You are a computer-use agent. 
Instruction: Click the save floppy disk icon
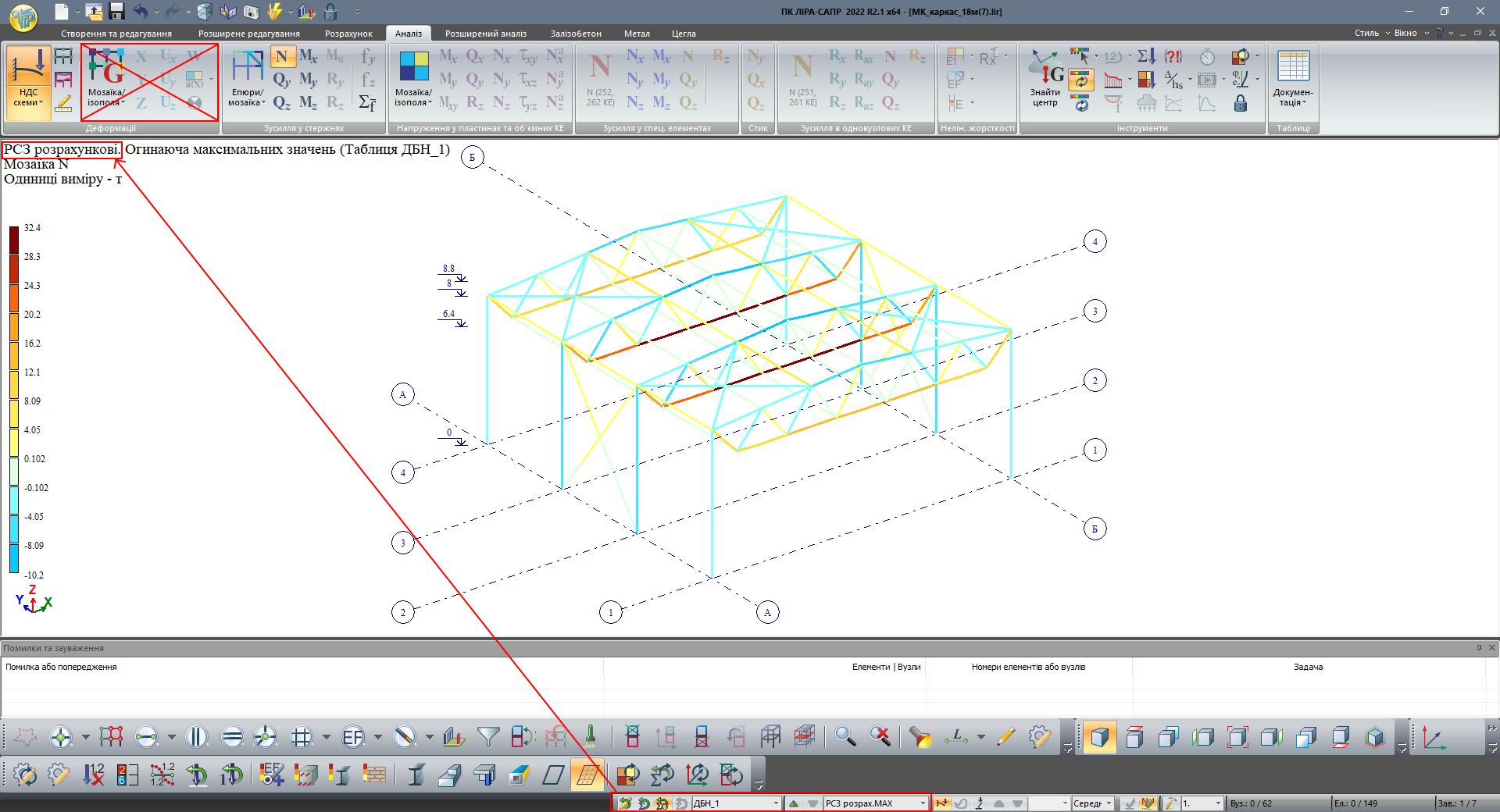point(117,11)
